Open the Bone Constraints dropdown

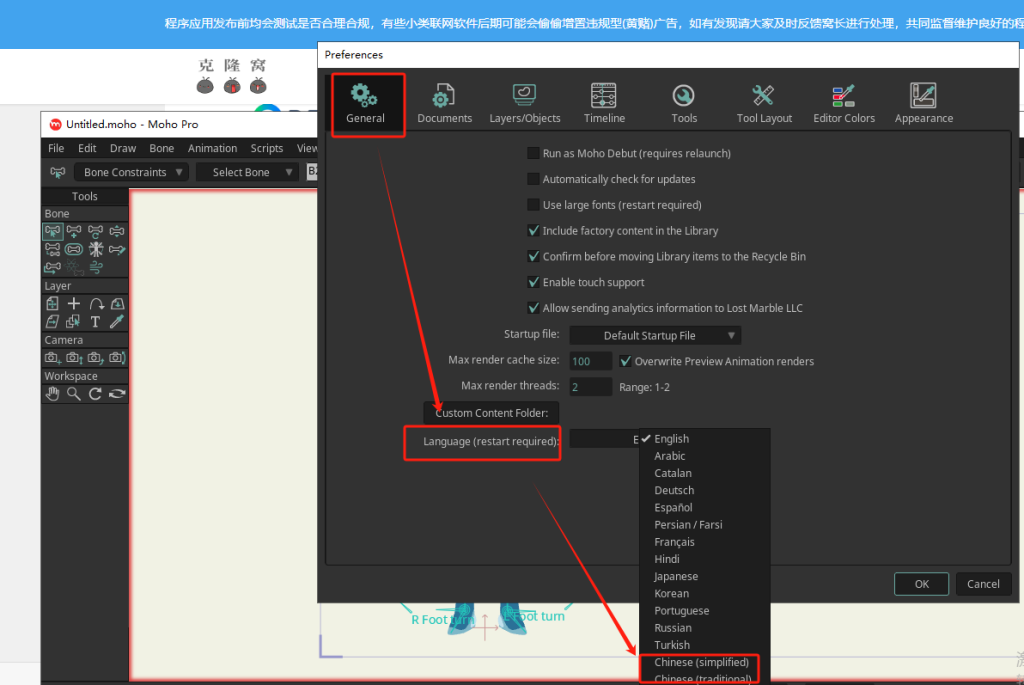(132, 172)
